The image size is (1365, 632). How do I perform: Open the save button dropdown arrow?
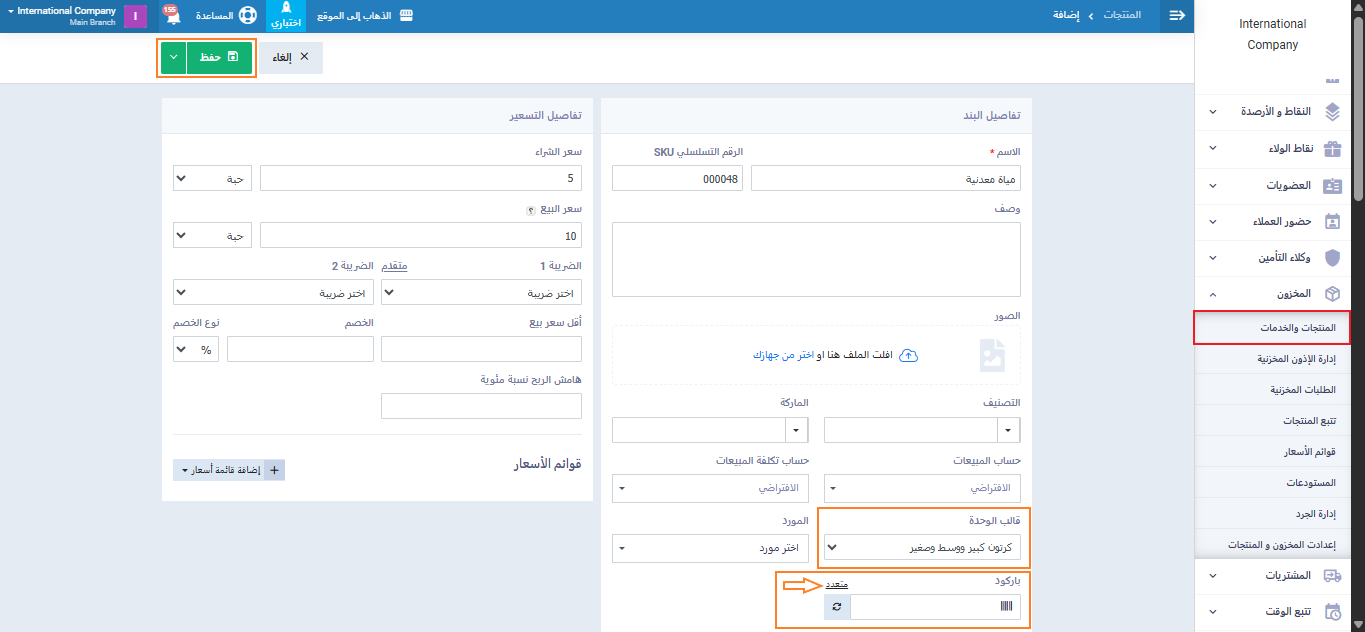173,58
